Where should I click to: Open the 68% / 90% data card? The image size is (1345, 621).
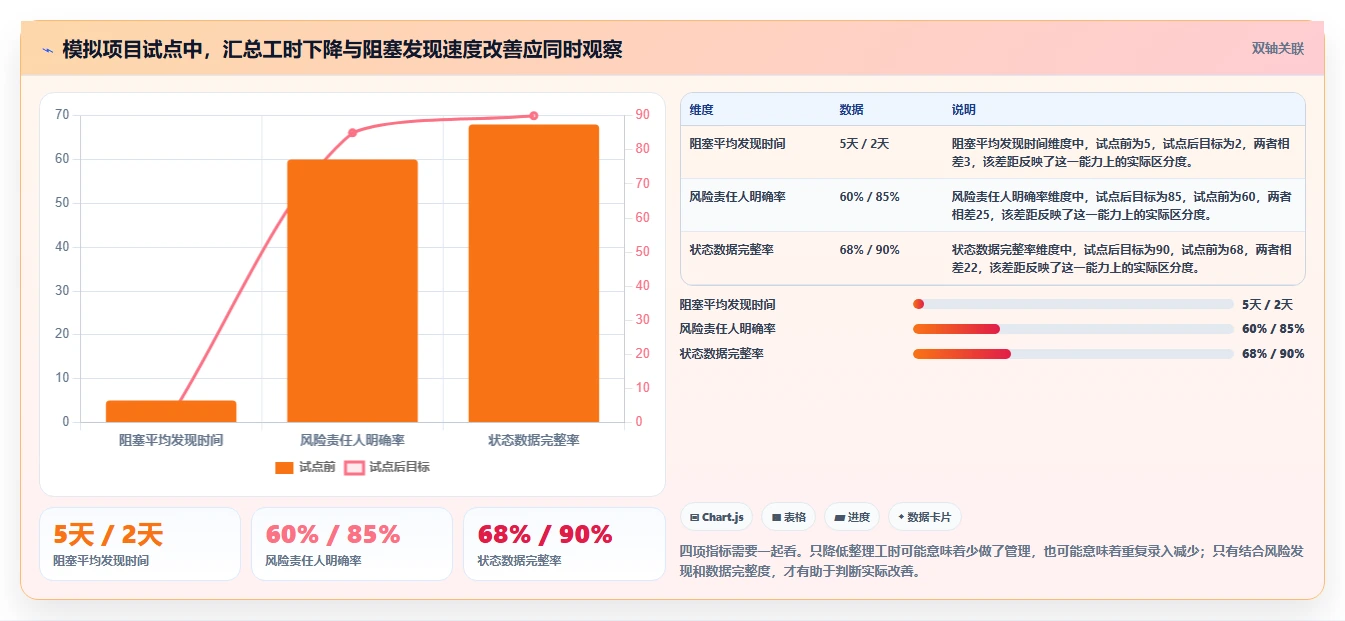point(564,544)
